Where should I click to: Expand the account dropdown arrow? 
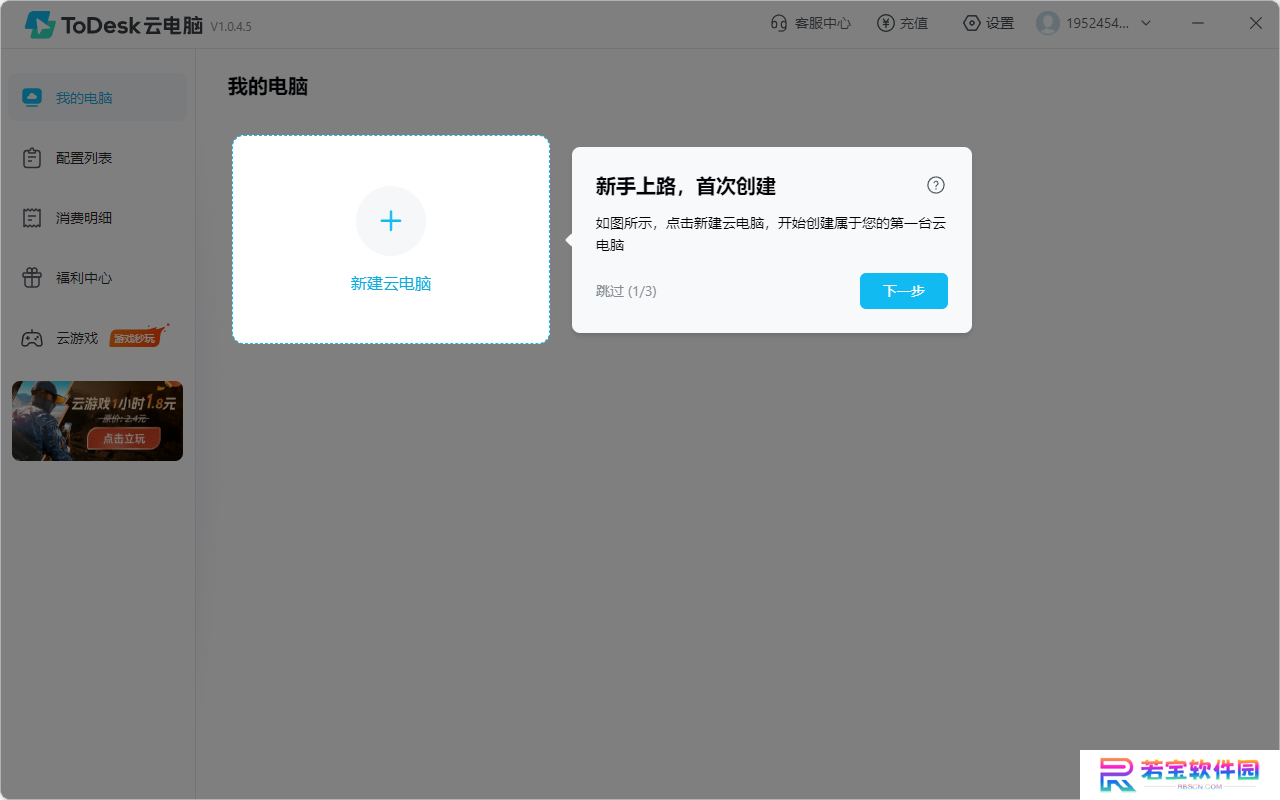(1146, 23)
